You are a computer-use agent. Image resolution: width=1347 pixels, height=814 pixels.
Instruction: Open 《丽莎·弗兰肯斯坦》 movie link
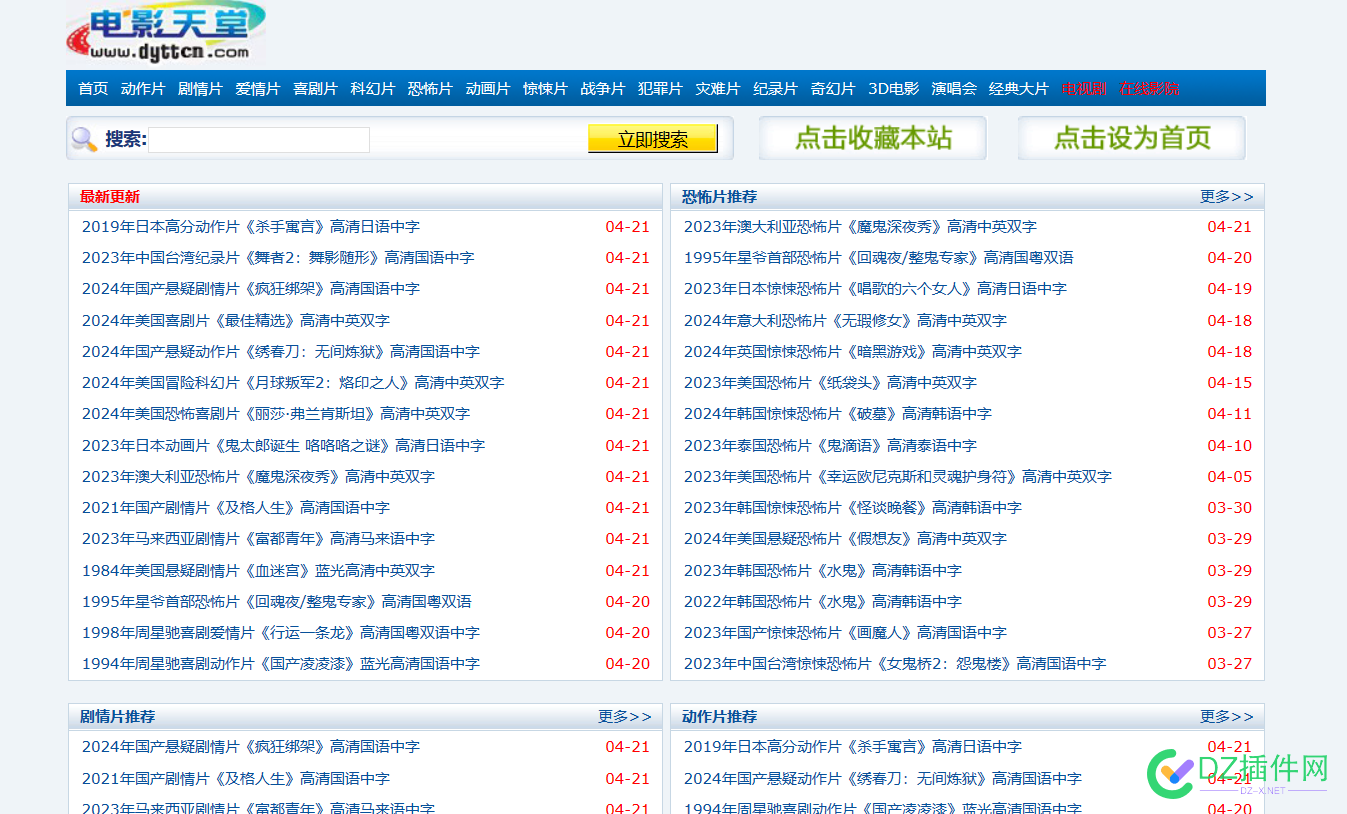point(276,414)
